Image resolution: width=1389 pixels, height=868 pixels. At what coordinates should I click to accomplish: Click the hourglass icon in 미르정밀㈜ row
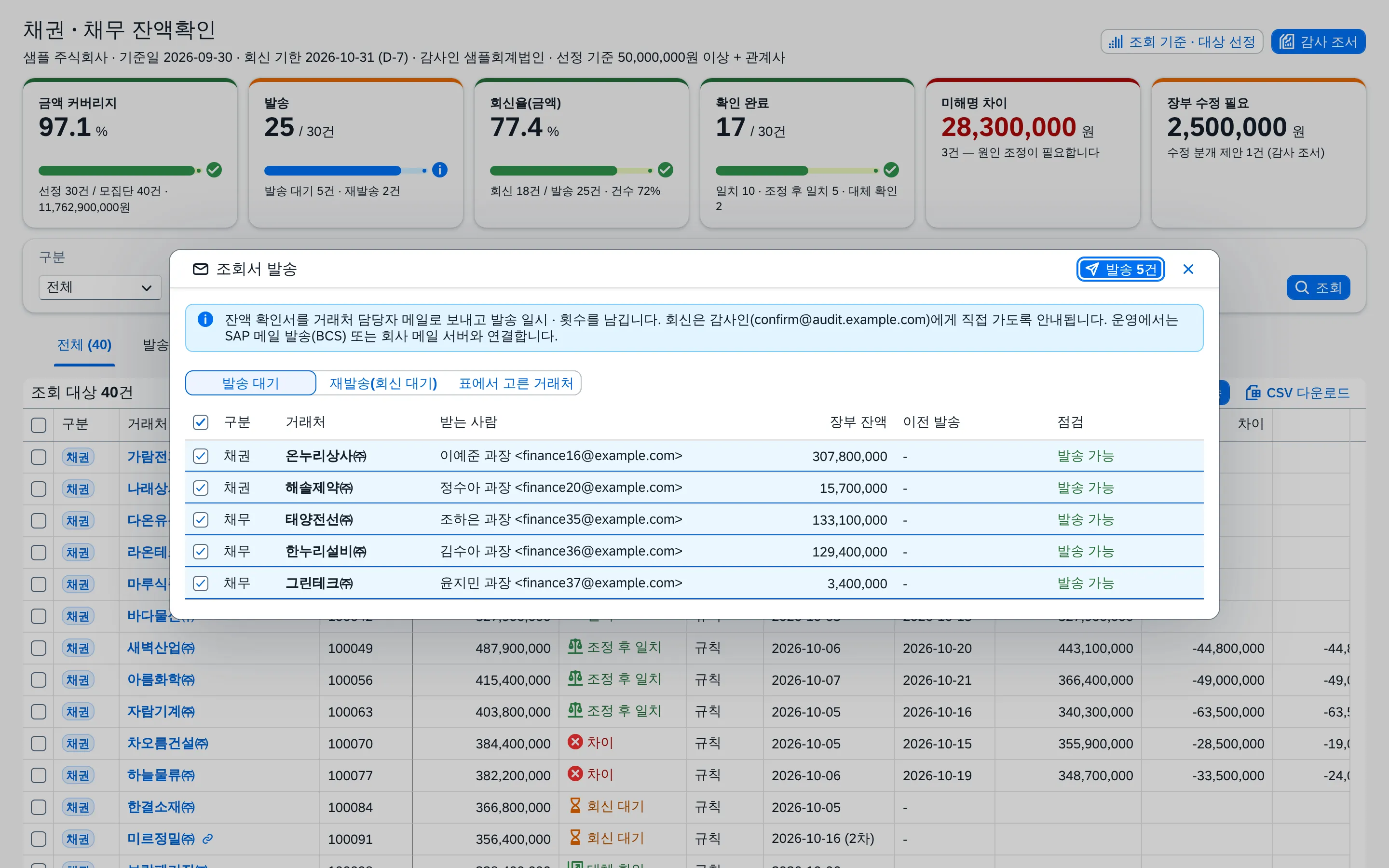(x=575, y=838)
